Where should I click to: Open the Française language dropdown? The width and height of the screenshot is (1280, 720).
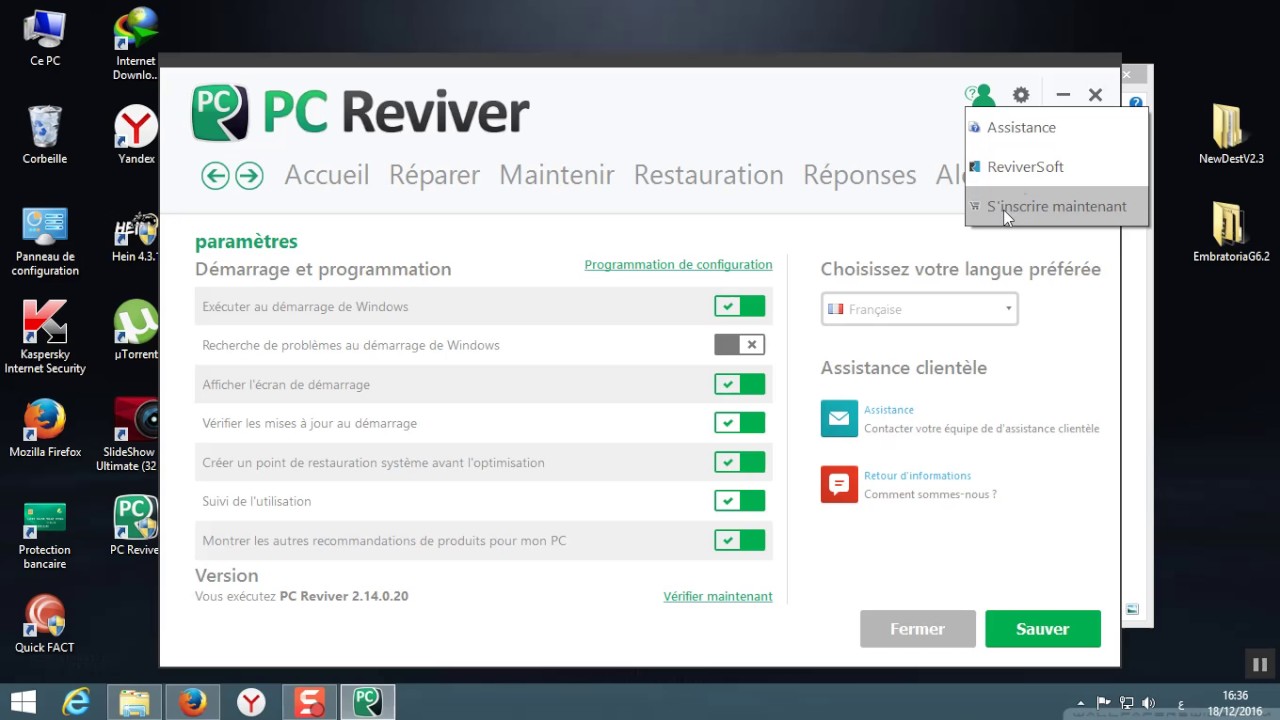(919, 309)
